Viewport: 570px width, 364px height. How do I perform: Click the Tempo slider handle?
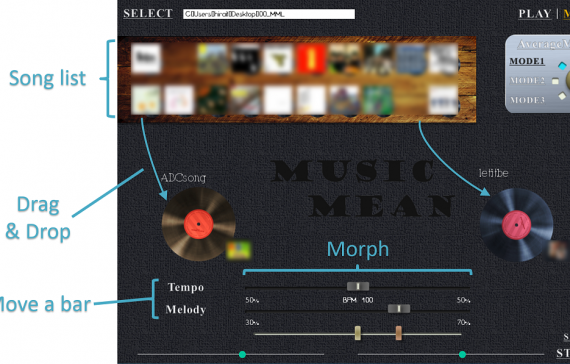click(x=358, y=287)
